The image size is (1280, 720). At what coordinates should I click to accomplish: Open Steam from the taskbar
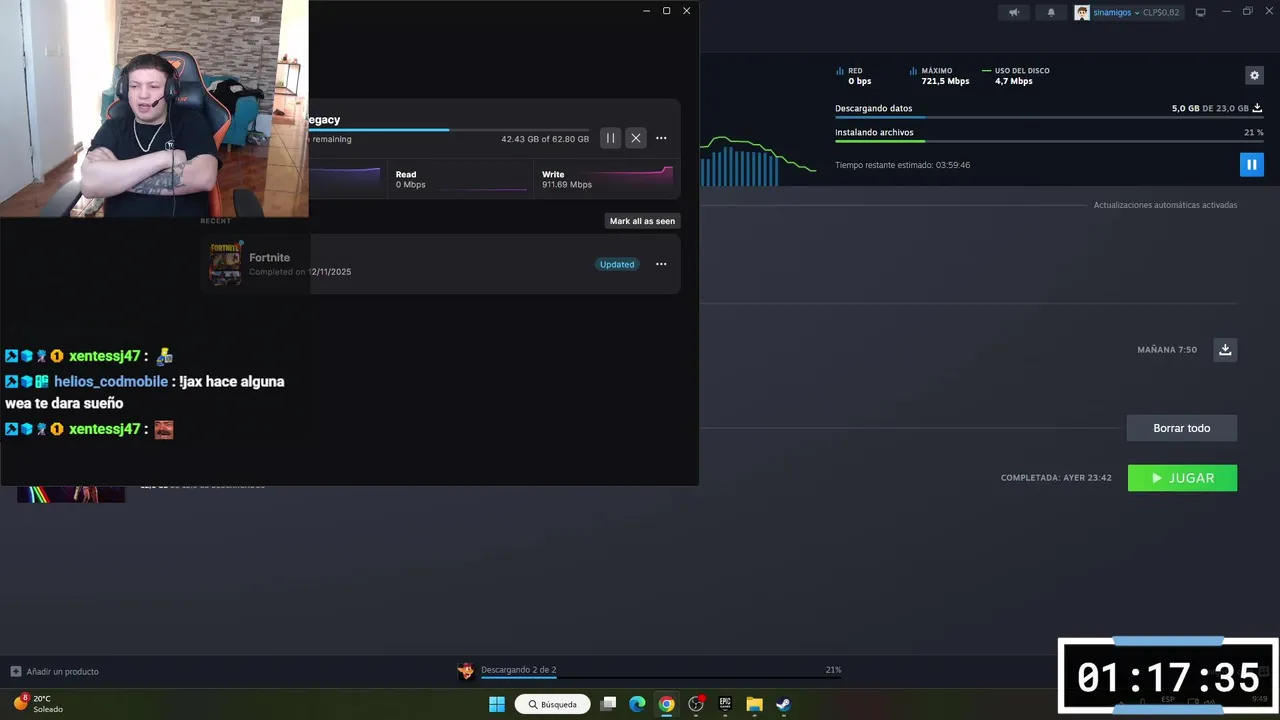tap(783, 704)
